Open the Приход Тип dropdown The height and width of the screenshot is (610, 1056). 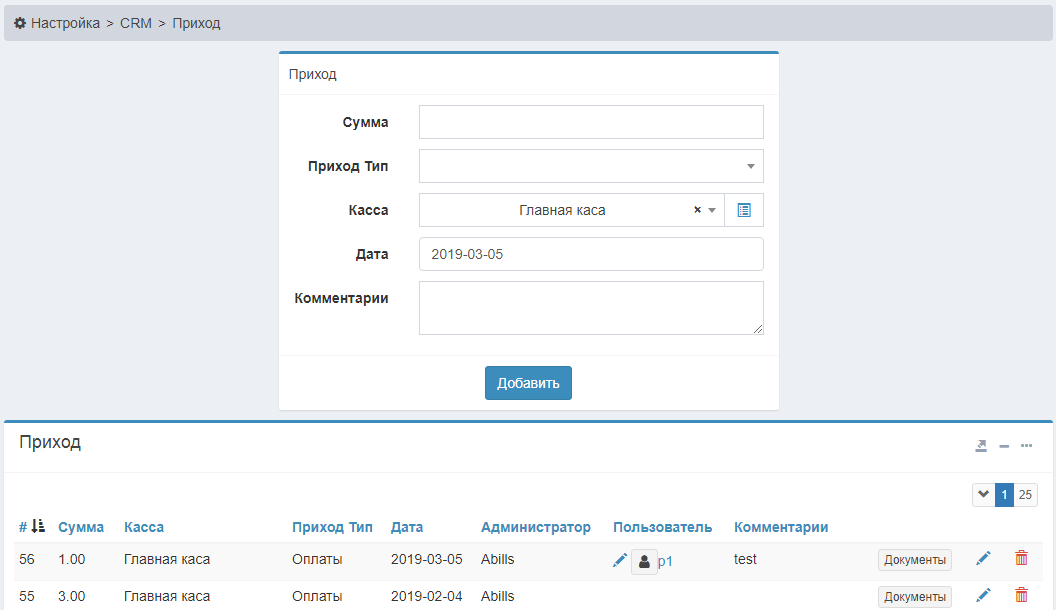pyautogui.click(x=591, y=166)
